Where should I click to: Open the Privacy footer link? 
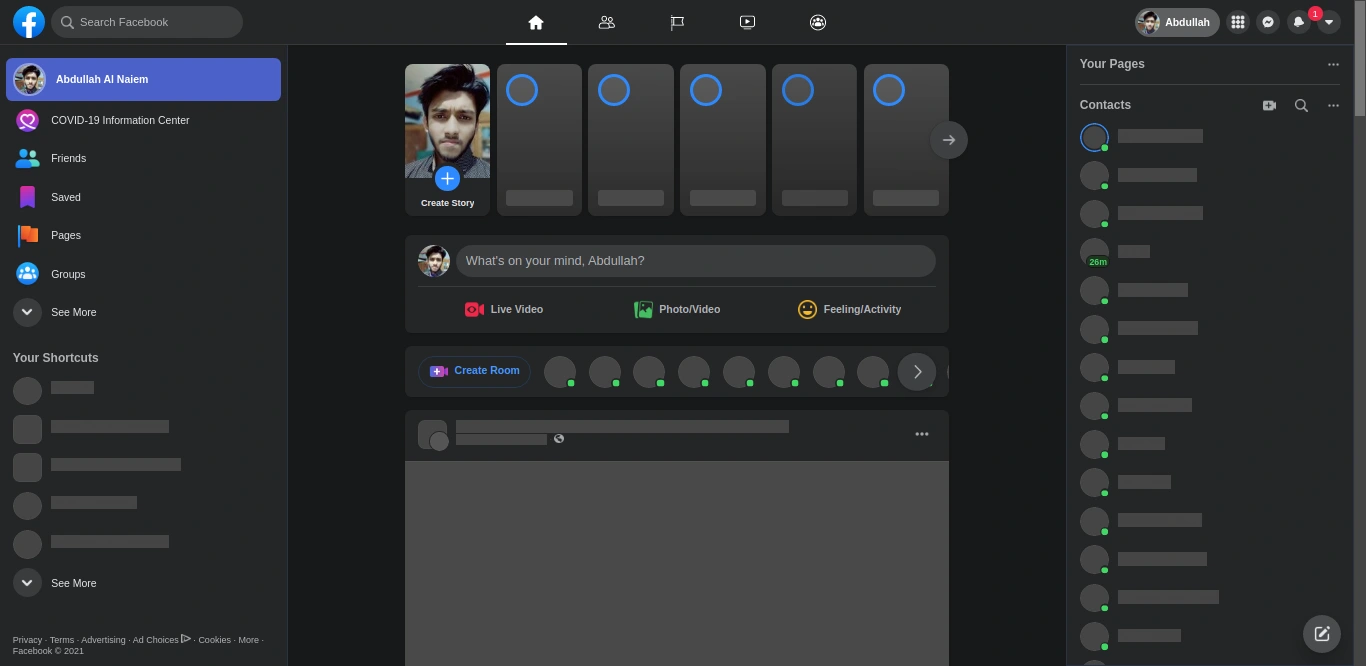(x=27, y=640)
